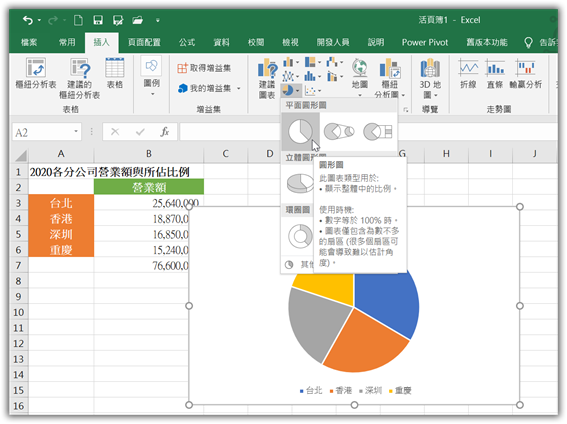Screen dimensions: 567x424
Task: Insert a 表格 table
Action: point(115,73)
